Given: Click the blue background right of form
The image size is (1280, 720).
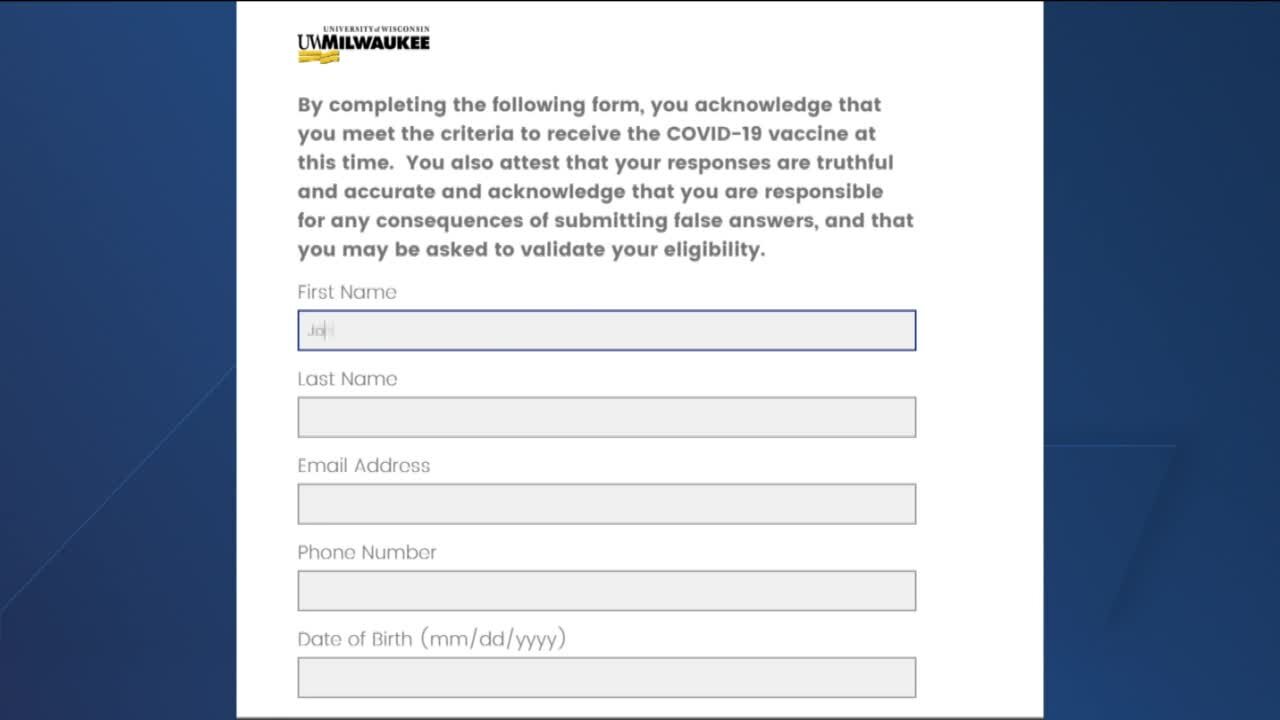Looking at the screenshot, I should coord(1161,360).
